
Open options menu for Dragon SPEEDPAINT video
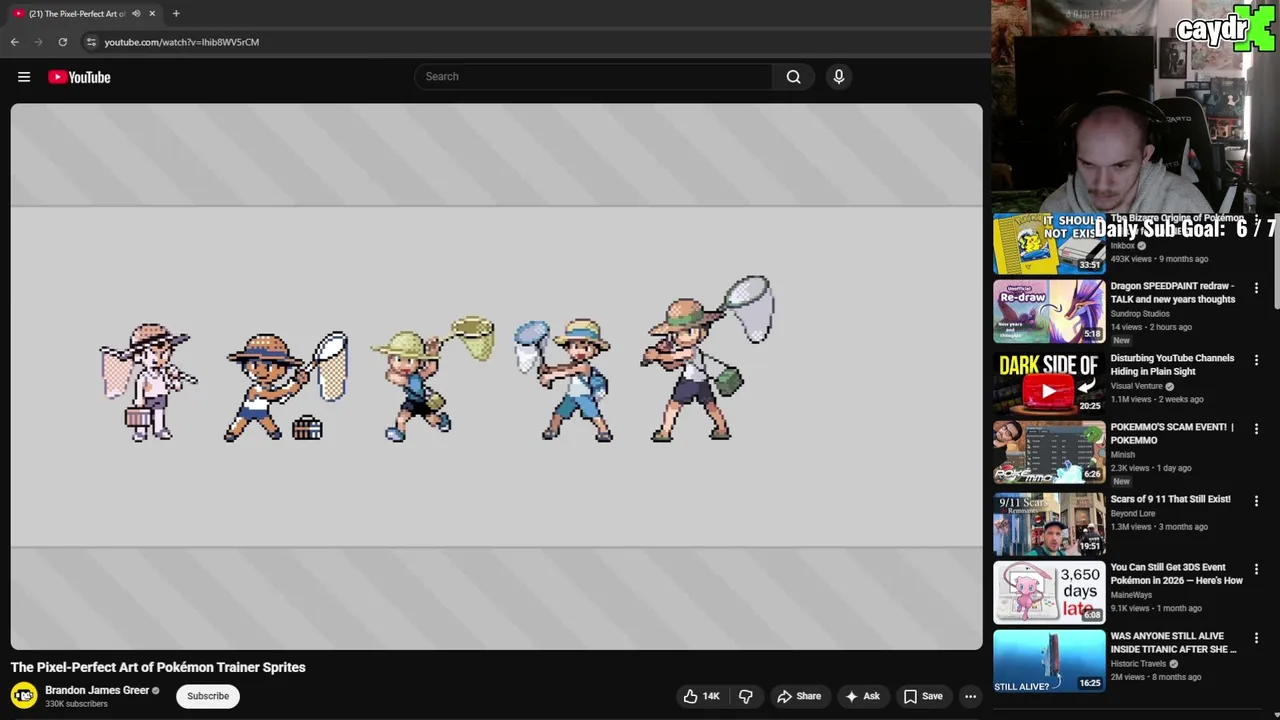pyautogui.click(x=1257, y=288)
